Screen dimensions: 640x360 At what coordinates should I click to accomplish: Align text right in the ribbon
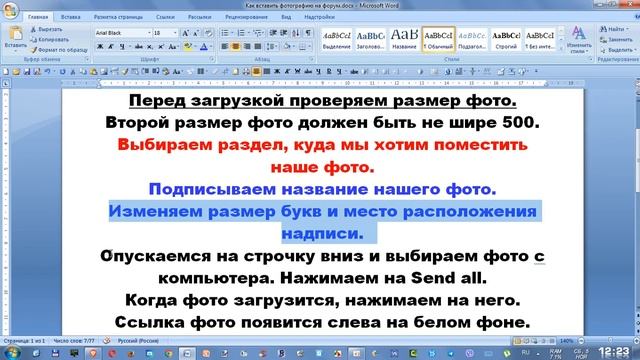[x=247, y=47]
